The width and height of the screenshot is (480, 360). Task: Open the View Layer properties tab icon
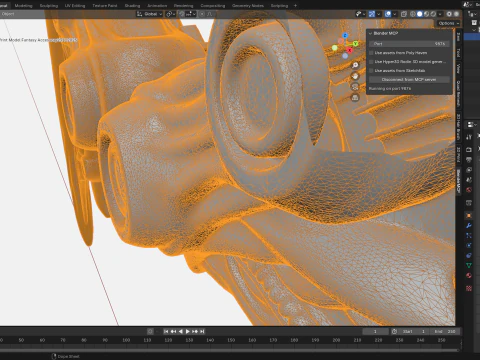pyautogui.click(x=469, y=170)
